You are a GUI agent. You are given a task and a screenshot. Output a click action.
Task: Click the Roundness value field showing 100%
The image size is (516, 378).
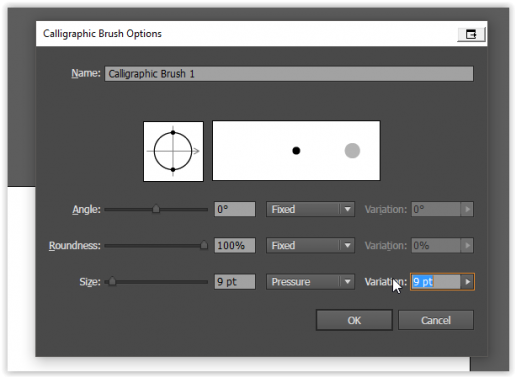pos(235,246)
